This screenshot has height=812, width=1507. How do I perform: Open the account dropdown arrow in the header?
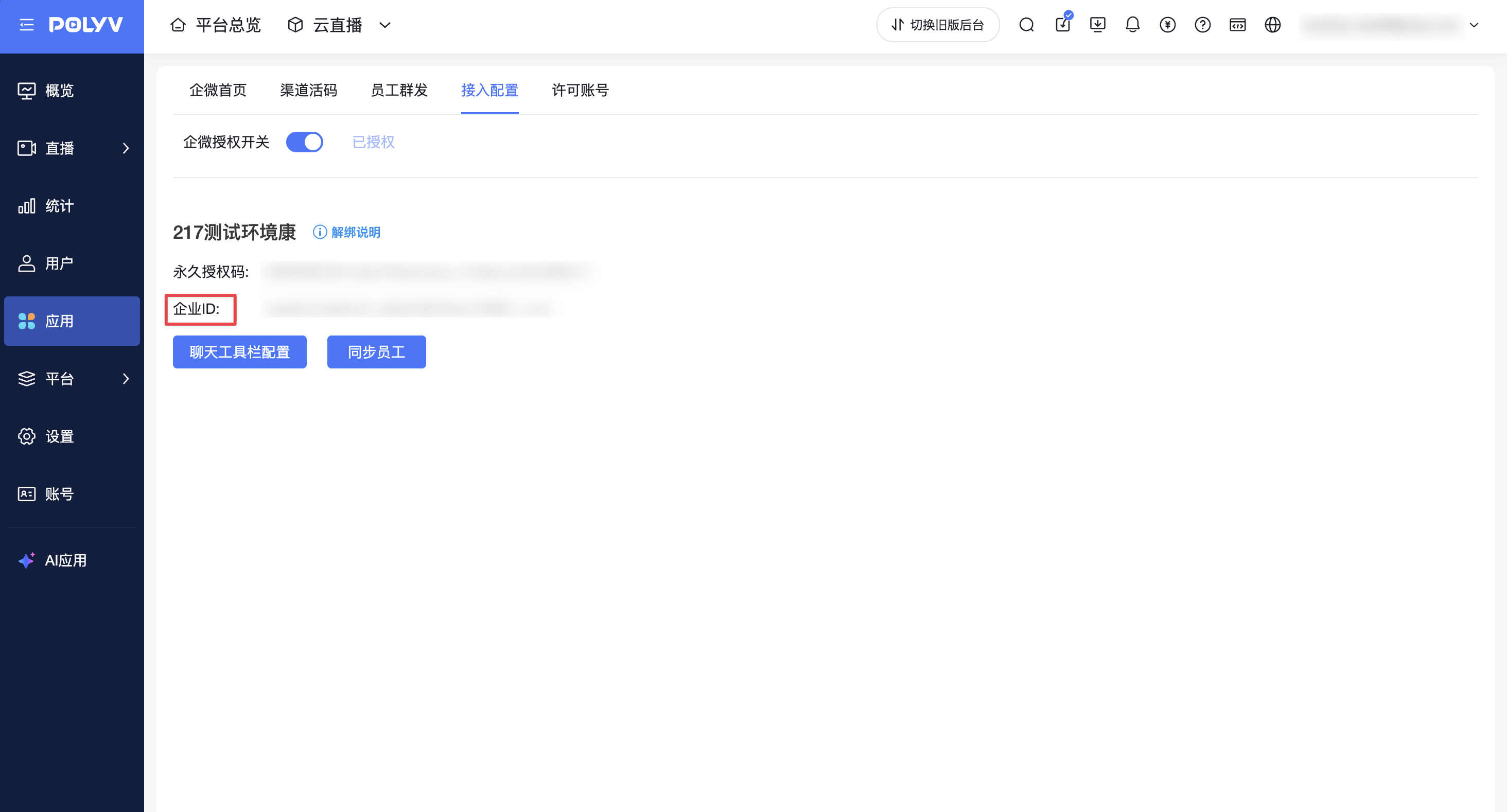pyautogui.click(x=1474, y=25)
